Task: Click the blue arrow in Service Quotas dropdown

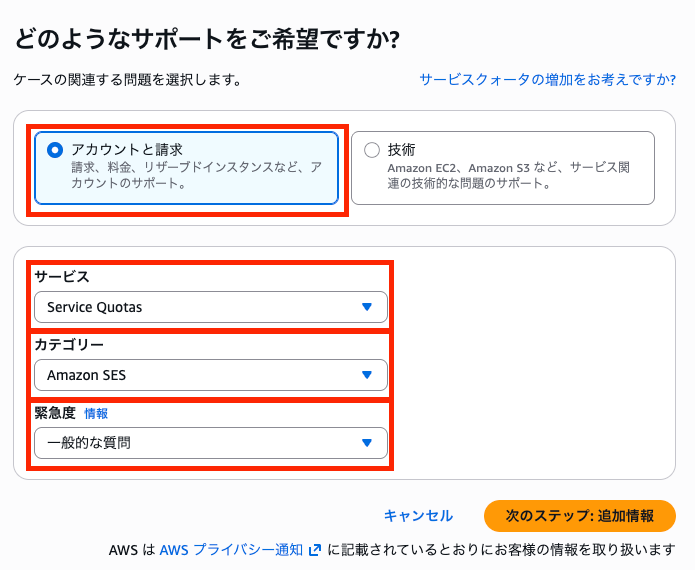Action: pyautogui.click(x=367, y=307)
